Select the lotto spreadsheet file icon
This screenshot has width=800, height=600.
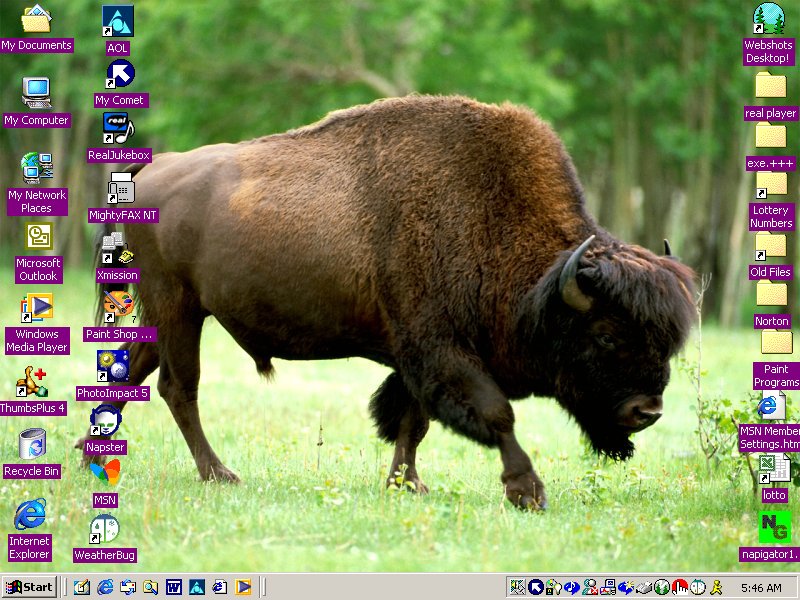coord(773,469)
